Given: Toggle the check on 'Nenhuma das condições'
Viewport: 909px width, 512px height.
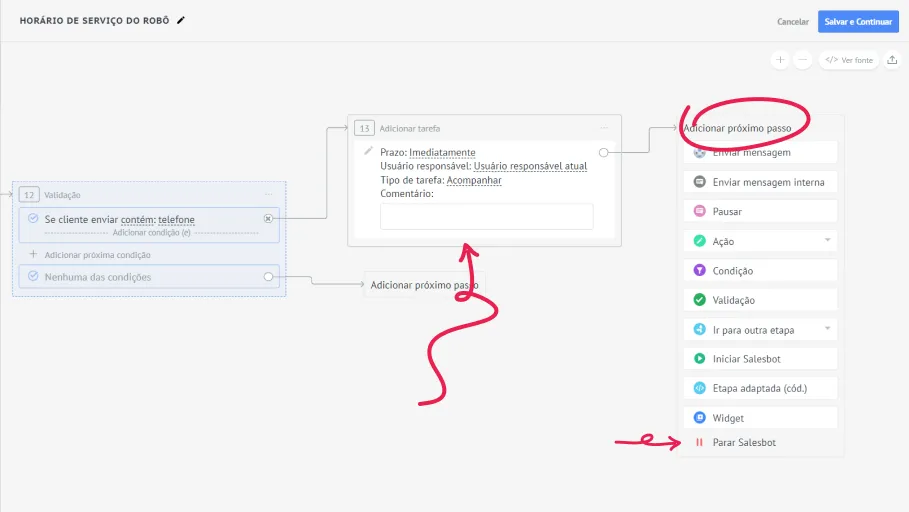Looking at the screenshot, I should point(33,277).
